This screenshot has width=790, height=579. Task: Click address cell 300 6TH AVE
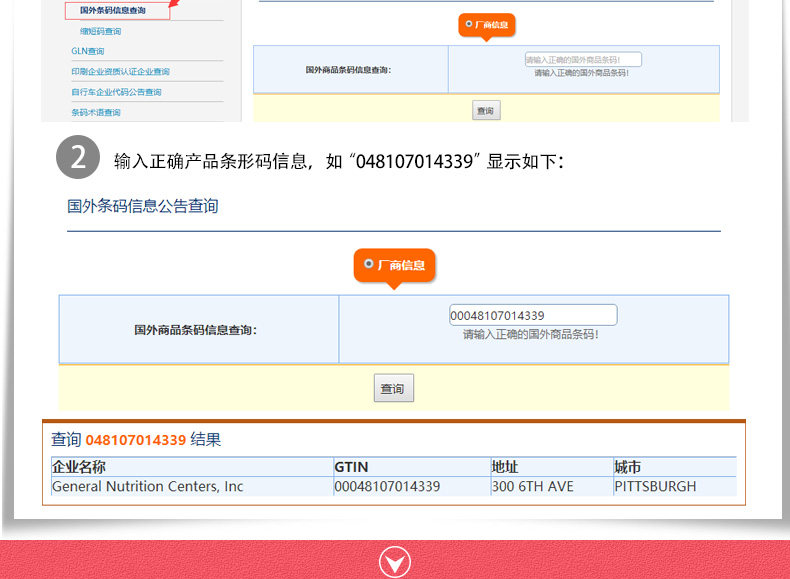coord(533,486)
